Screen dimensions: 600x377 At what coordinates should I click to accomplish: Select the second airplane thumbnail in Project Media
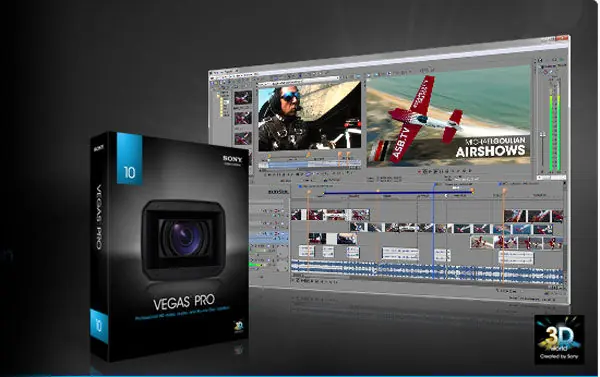pyautogui.click(x=243, y=118)
